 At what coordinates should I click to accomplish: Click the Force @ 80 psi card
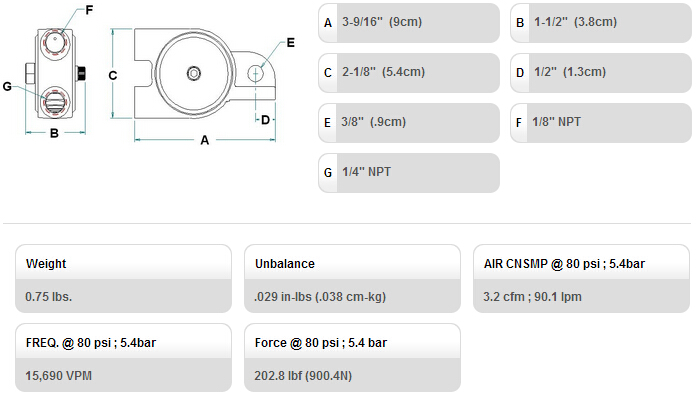click(352, 358)
